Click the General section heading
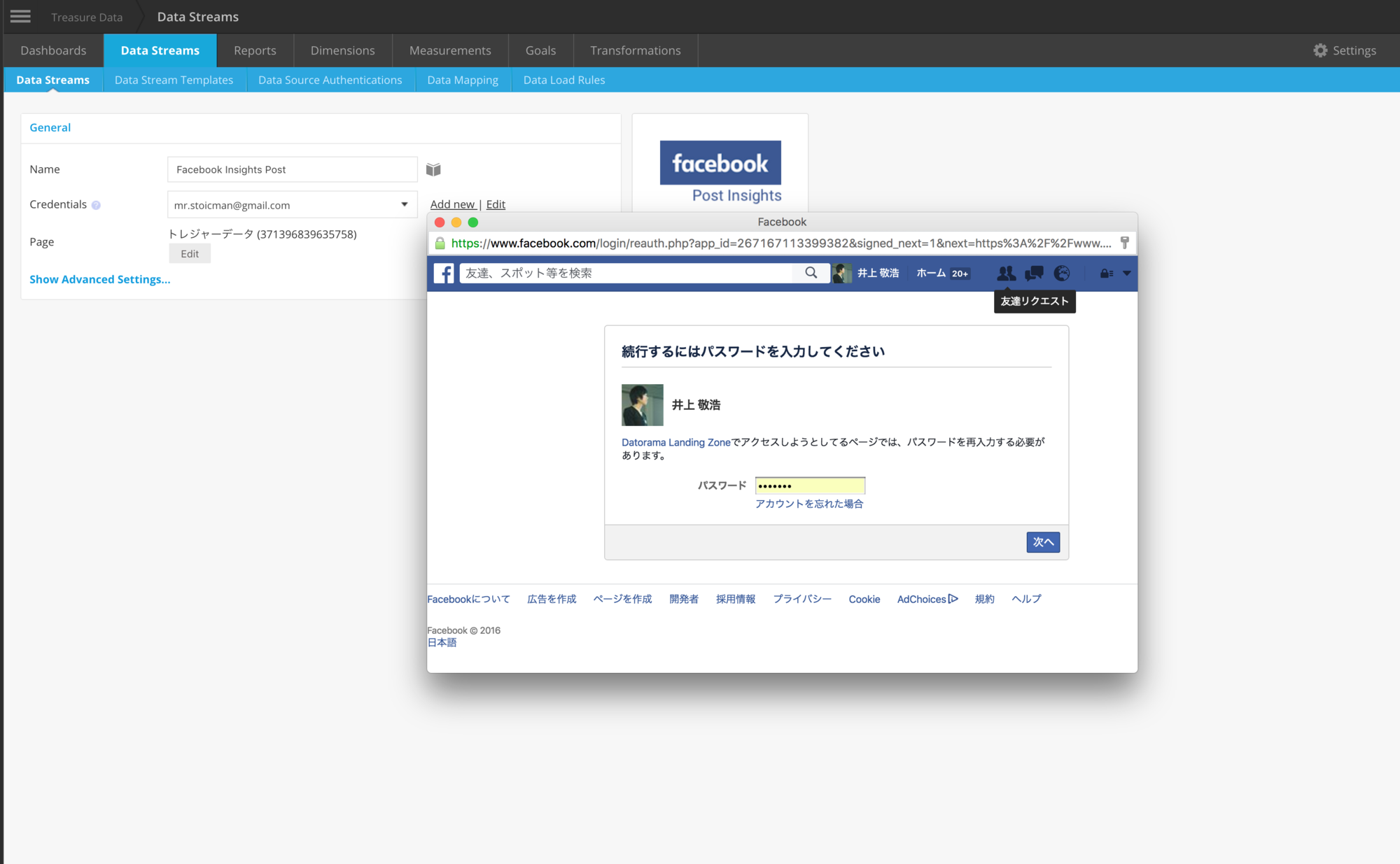The height and width of the screenshot is (864, 1400). [50, 127]
